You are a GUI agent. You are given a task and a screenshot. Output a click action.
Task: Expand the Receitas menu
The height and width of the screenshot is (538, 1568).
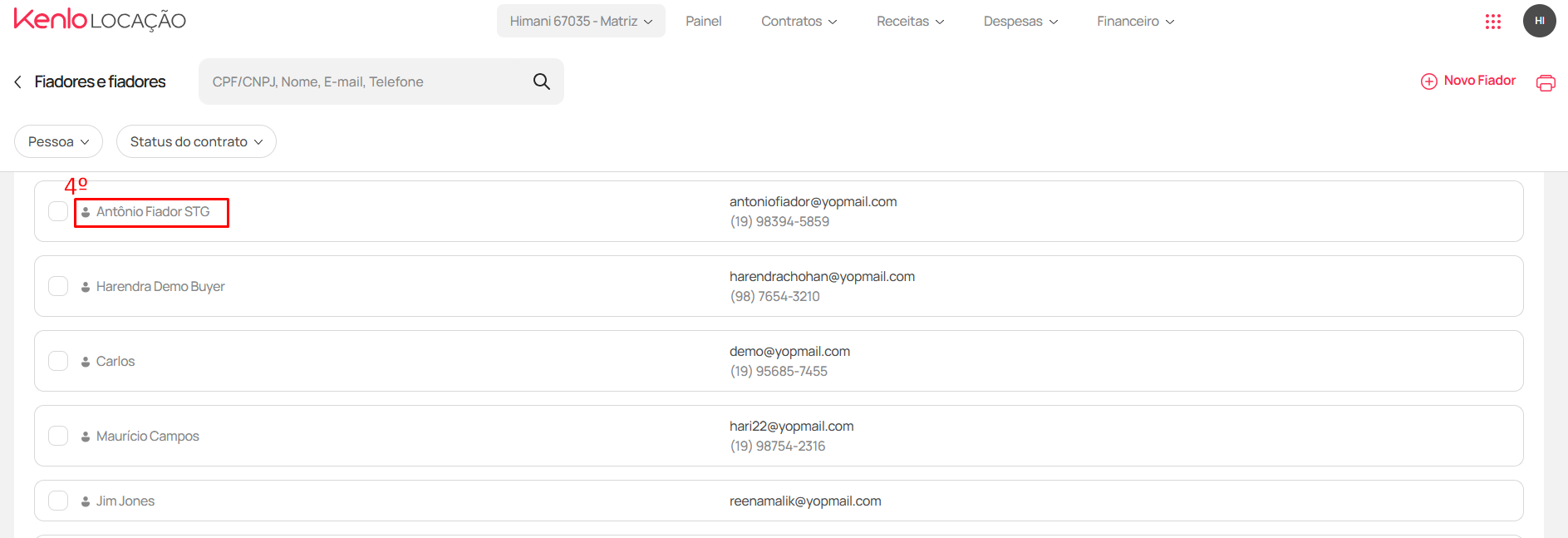(x=910, y=21)
